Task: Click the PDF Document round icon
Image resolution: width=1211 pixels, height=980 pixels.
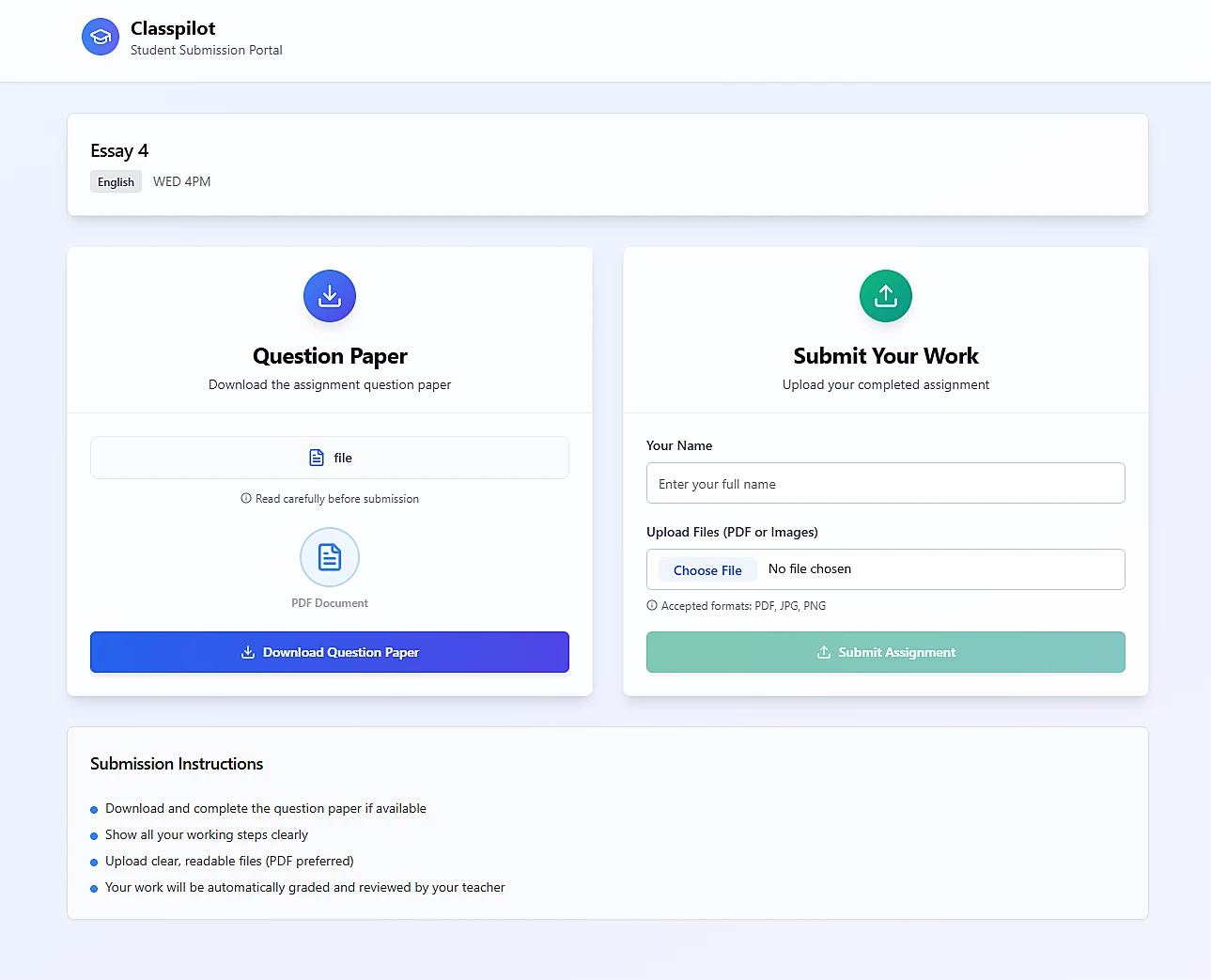Action: tap(330, 557)
